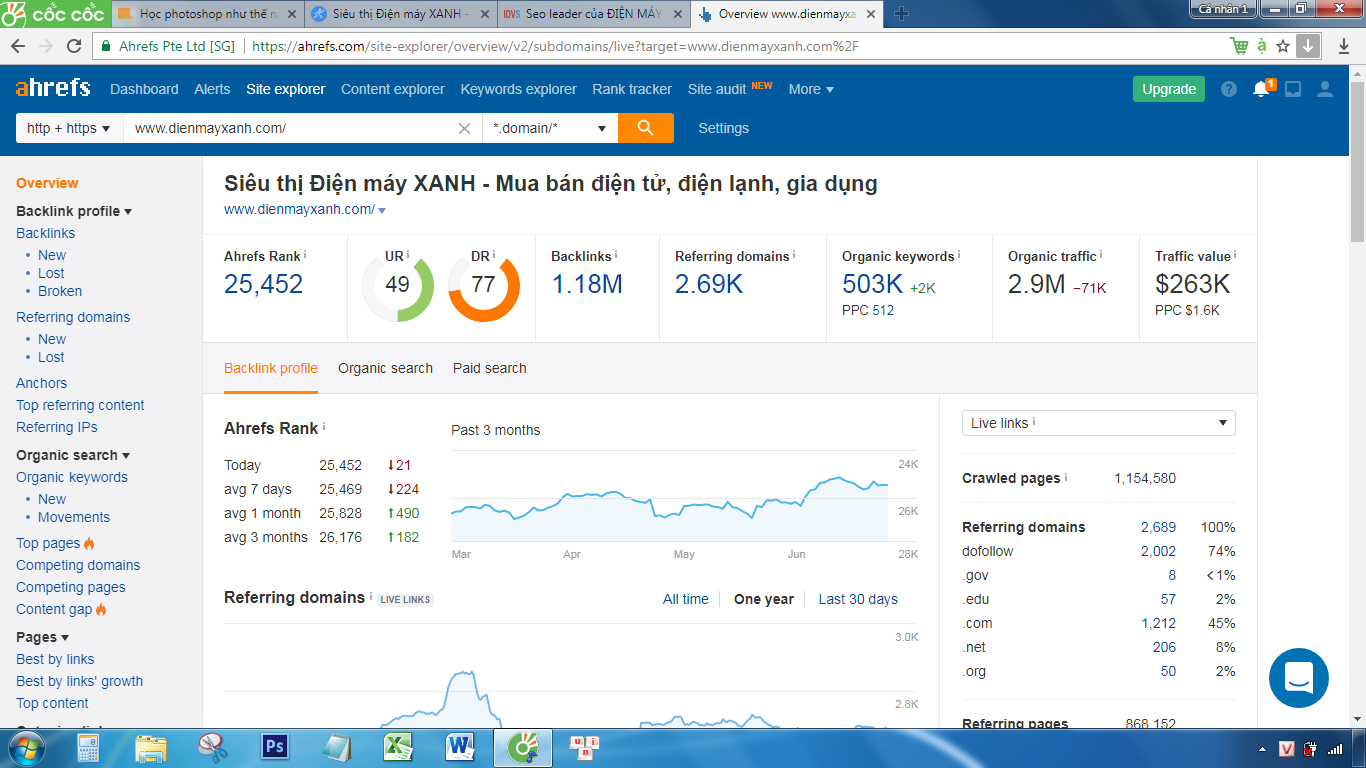Open the Intercom chat bubble
Viewport: 1366px width, 768px height.
tap(1298, 678)
